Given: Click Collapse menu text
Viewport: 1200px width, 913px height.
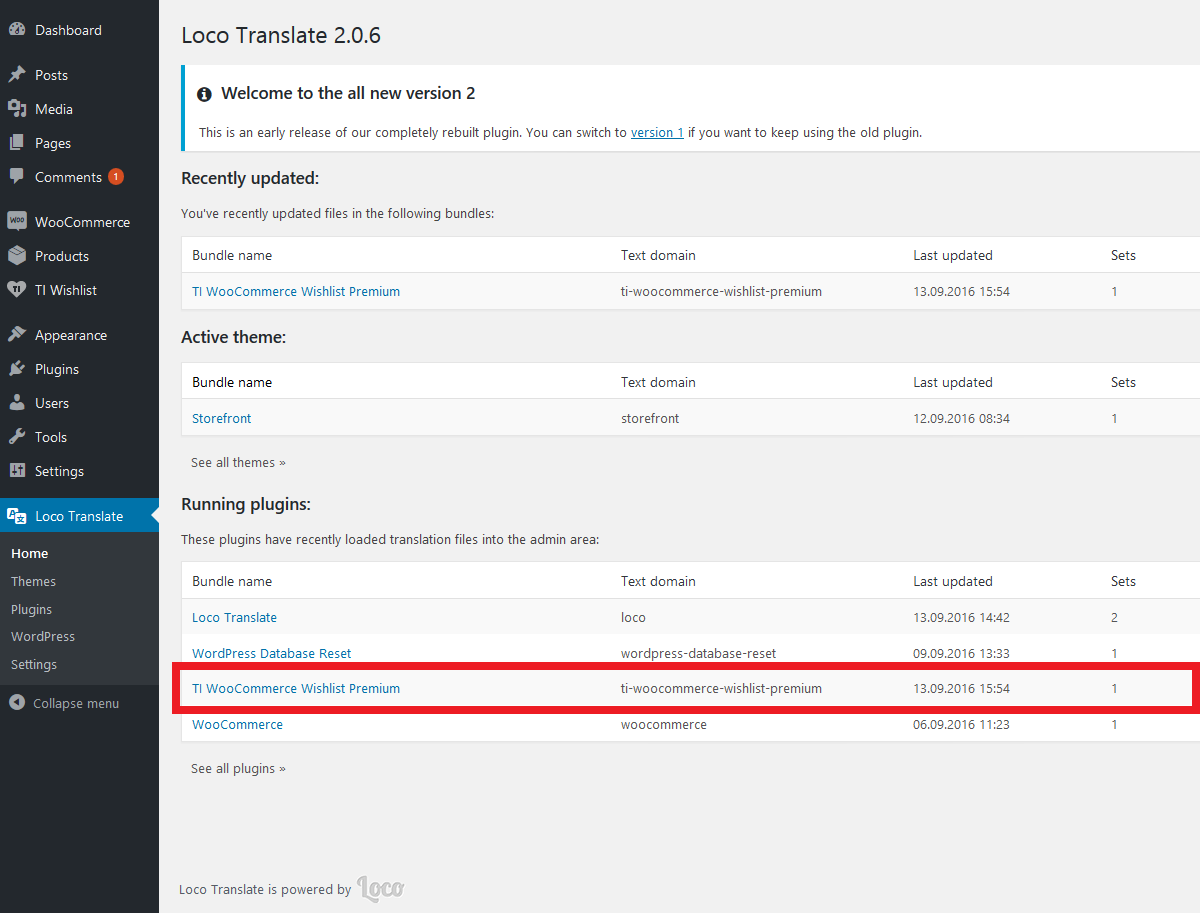Looking at the screenshot, I should tap(76, 703).
